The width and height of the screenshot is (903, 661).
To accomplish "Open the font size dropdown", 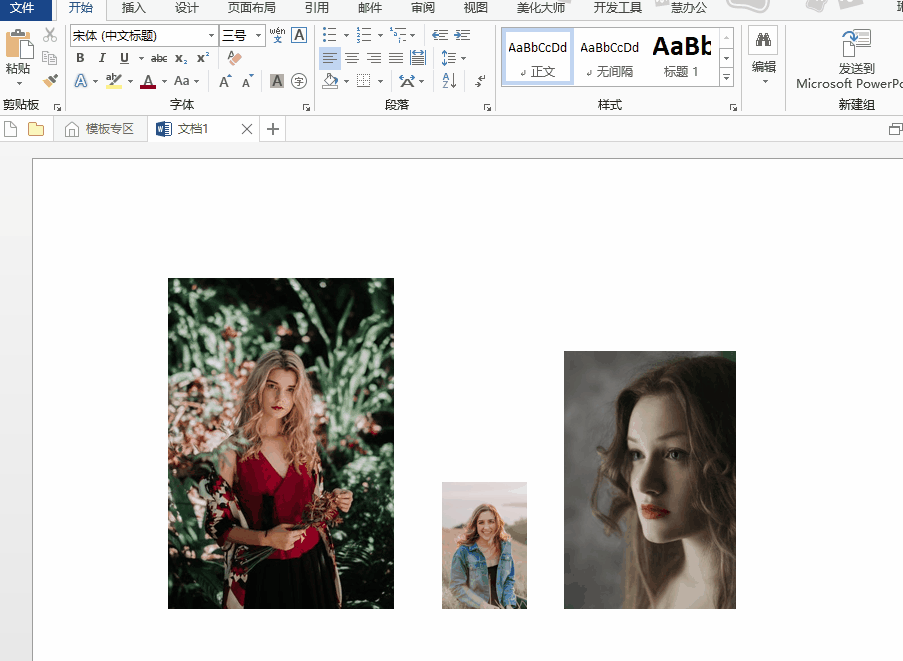I will 259,36.
